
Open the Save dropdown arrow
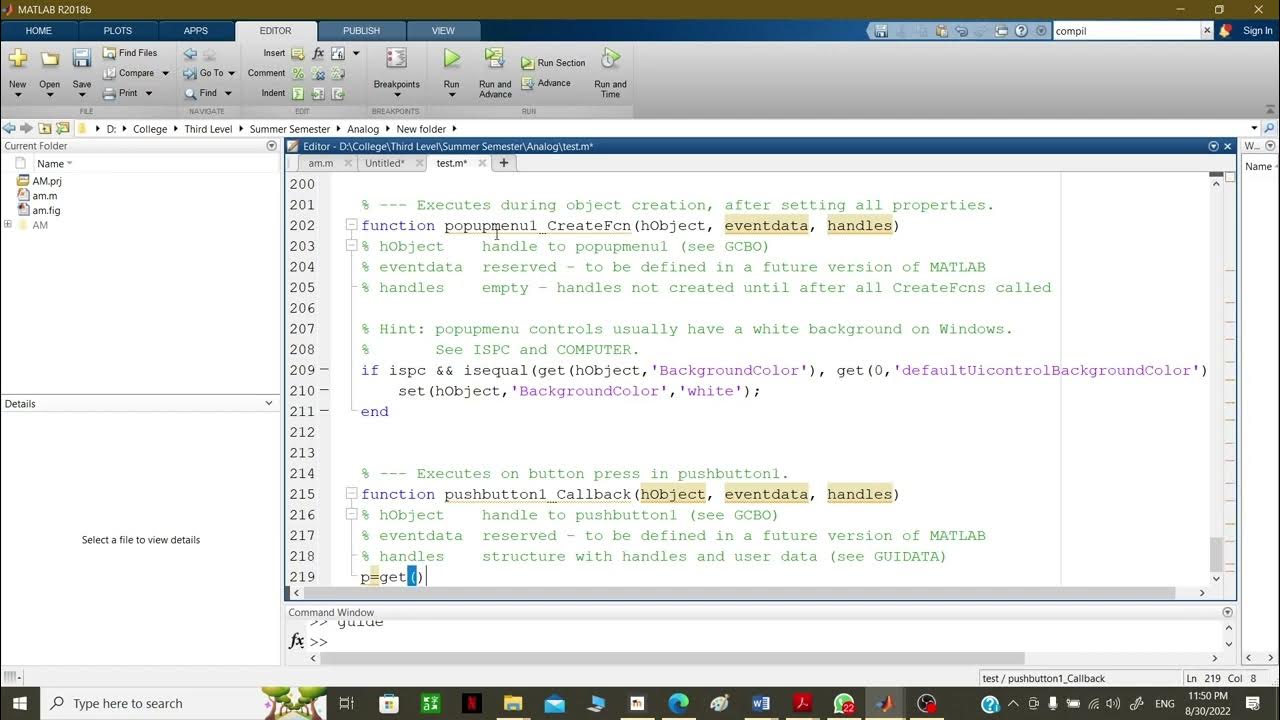pos(82,95)
